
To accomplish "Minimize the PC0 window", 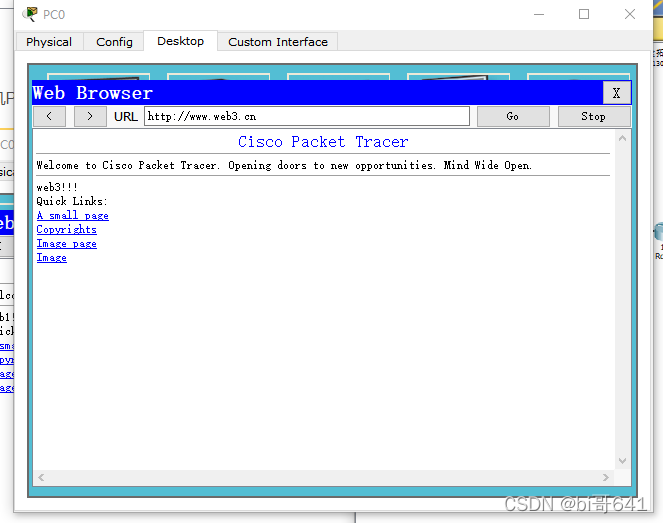I will coord(539,14).
